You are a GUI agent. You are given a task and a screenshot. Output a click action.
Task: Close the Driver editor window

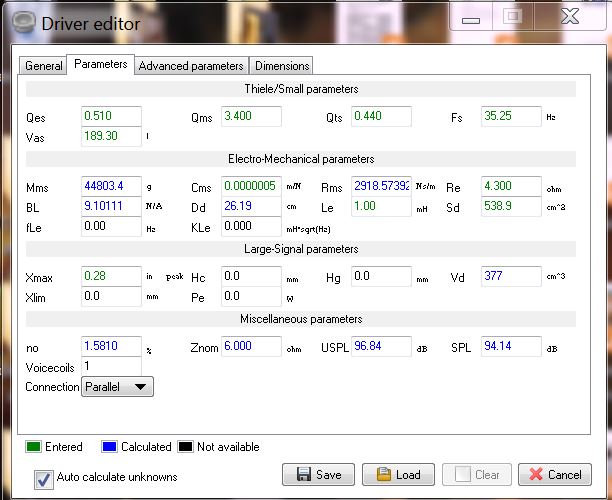(570, 16)
